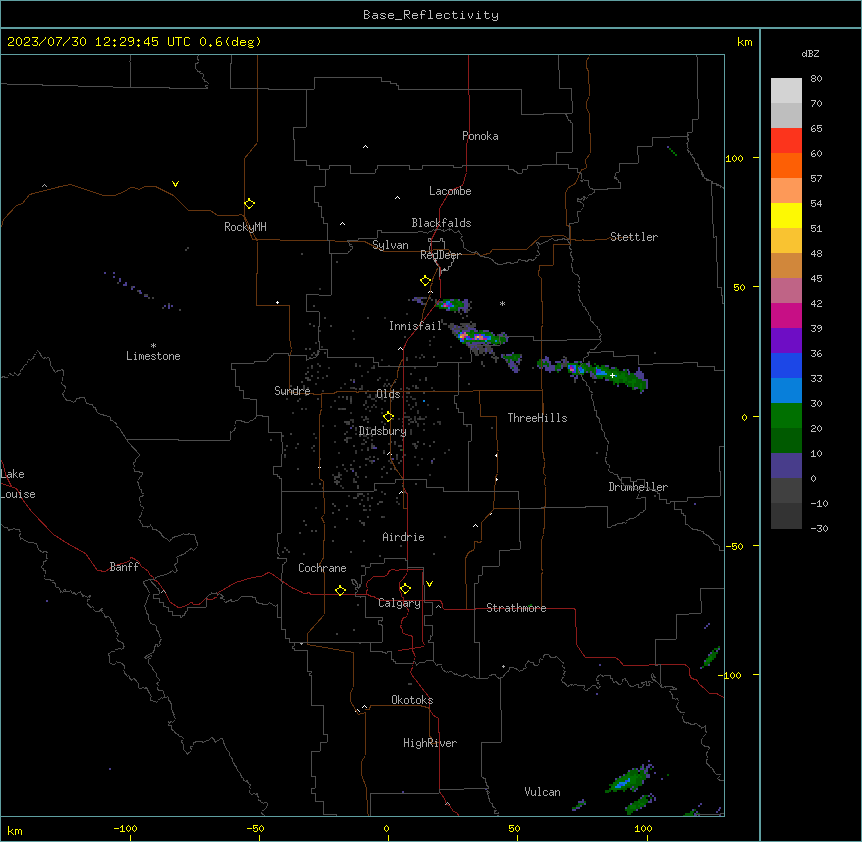The height and width of the screenshot is (842, 862).
Task: Select the Airdrie label
Action: click(404, 537)
